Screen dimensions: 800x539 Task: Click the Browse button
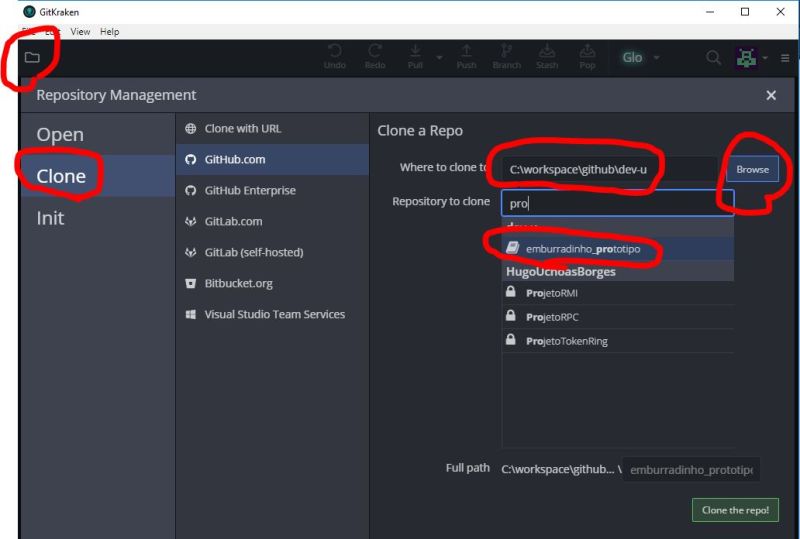pos(753,169)
